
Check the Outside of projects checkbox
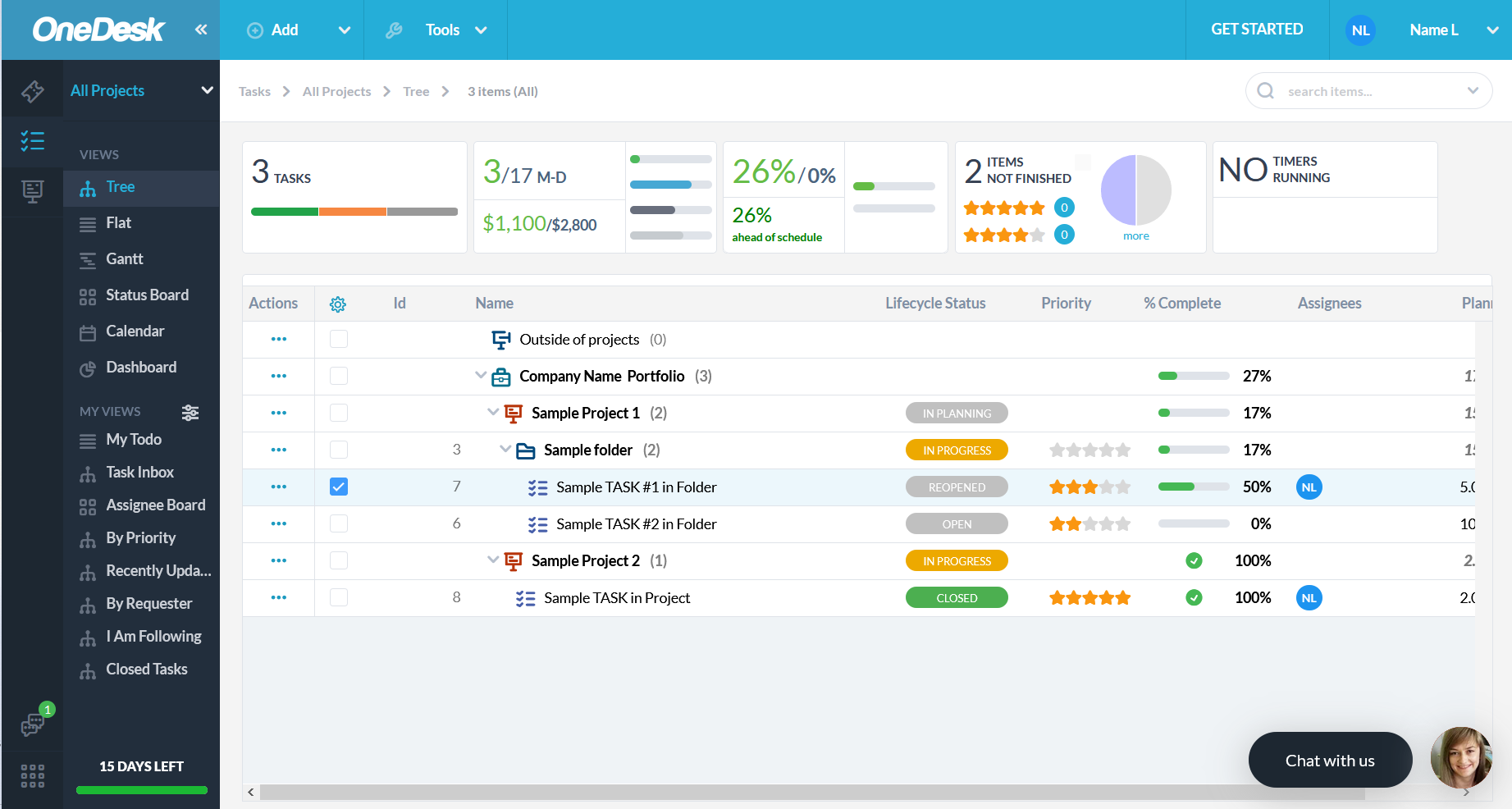pyautogui.click(x=339, y=339)
